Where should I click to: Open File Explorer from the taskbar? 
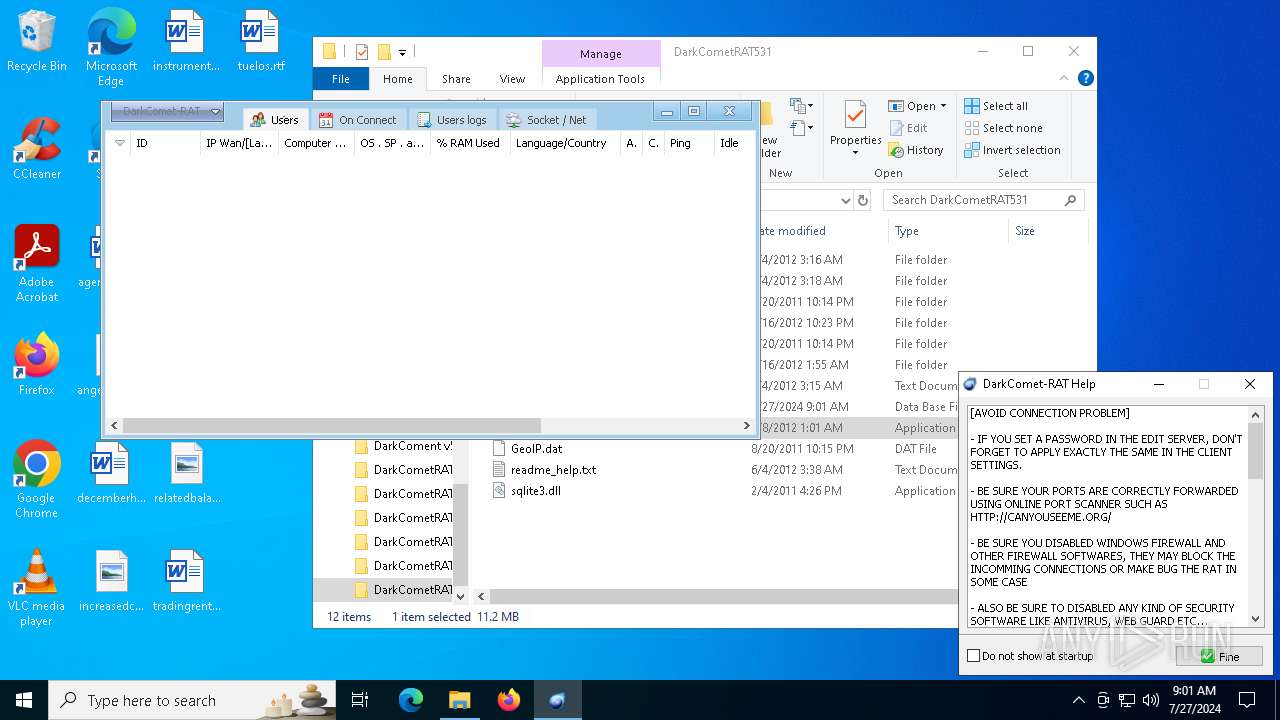click(459, 700)
